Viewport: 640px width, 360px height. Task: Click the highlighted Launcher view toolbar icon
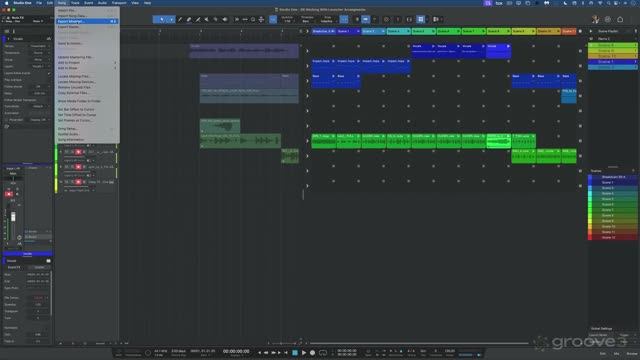[421, 19]
